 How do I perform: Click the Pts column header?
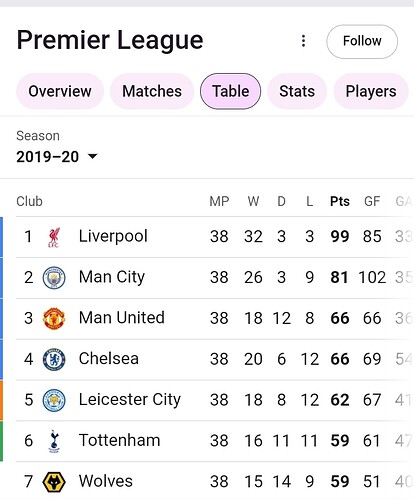pos(340,201)
